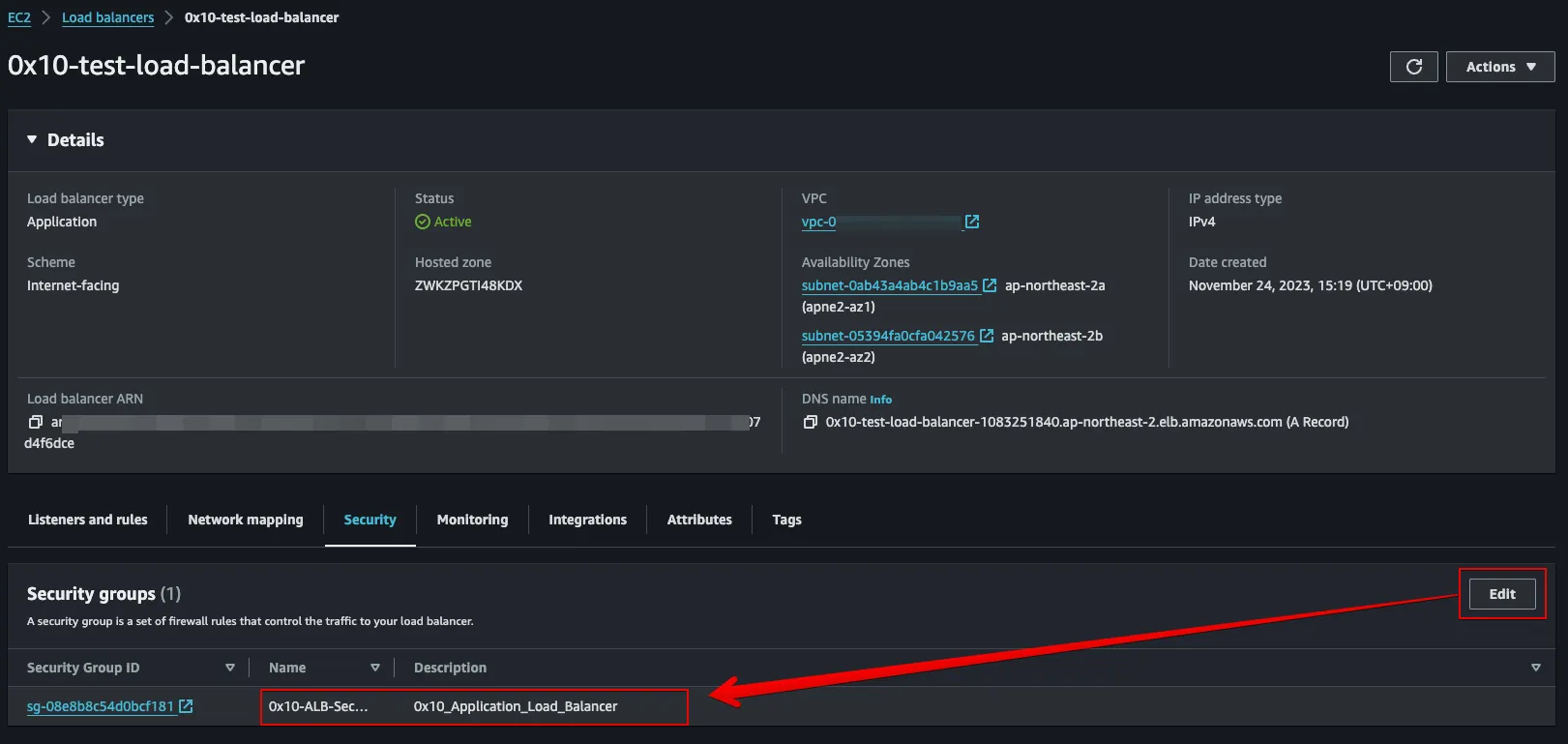
Task: Click the refresh icon button
Action: coord(1413,67)
